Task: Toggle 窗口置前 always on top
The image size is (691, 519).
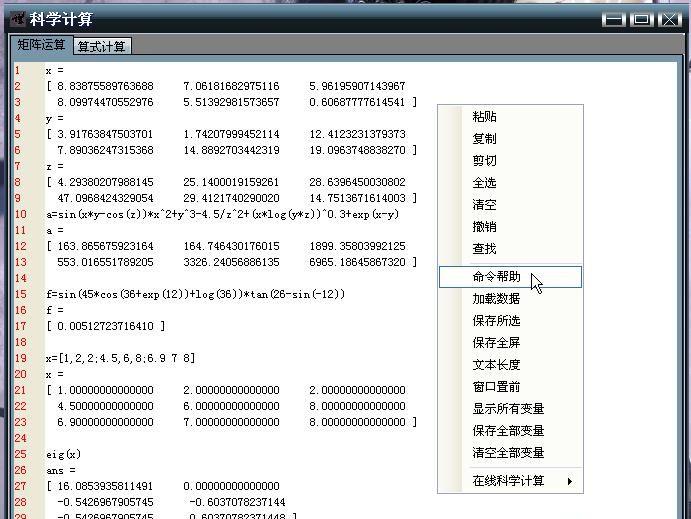Action: 496,387
